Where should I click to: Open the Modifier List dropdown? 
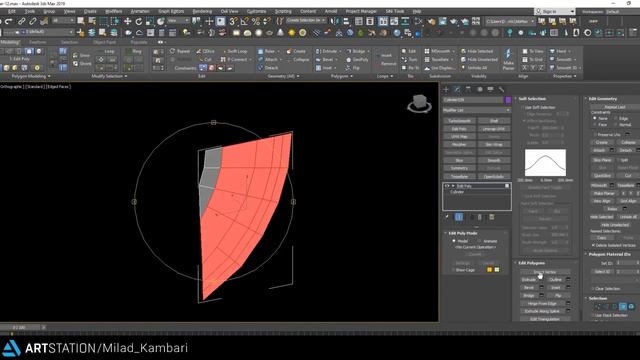[476, 110]
